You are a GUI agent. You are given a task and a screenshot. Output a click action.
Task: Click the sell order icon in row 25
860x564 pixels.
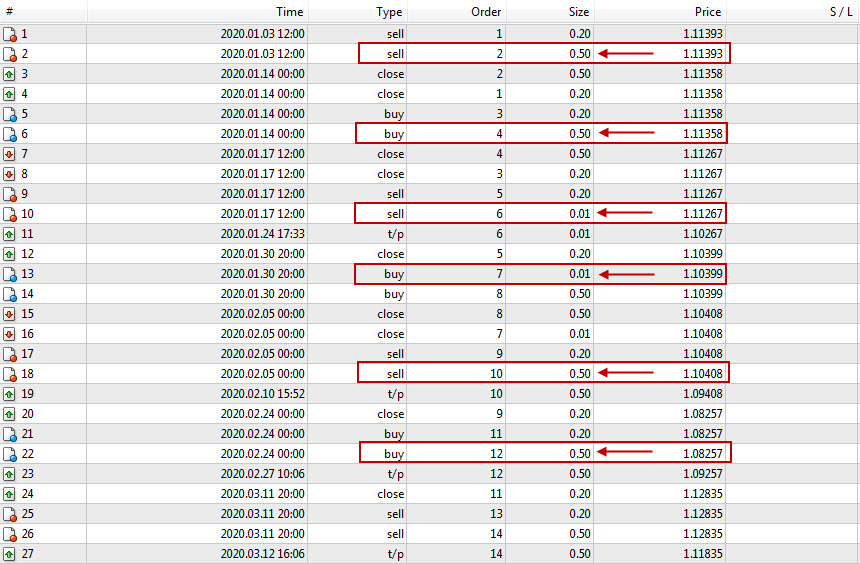point(10,514)
